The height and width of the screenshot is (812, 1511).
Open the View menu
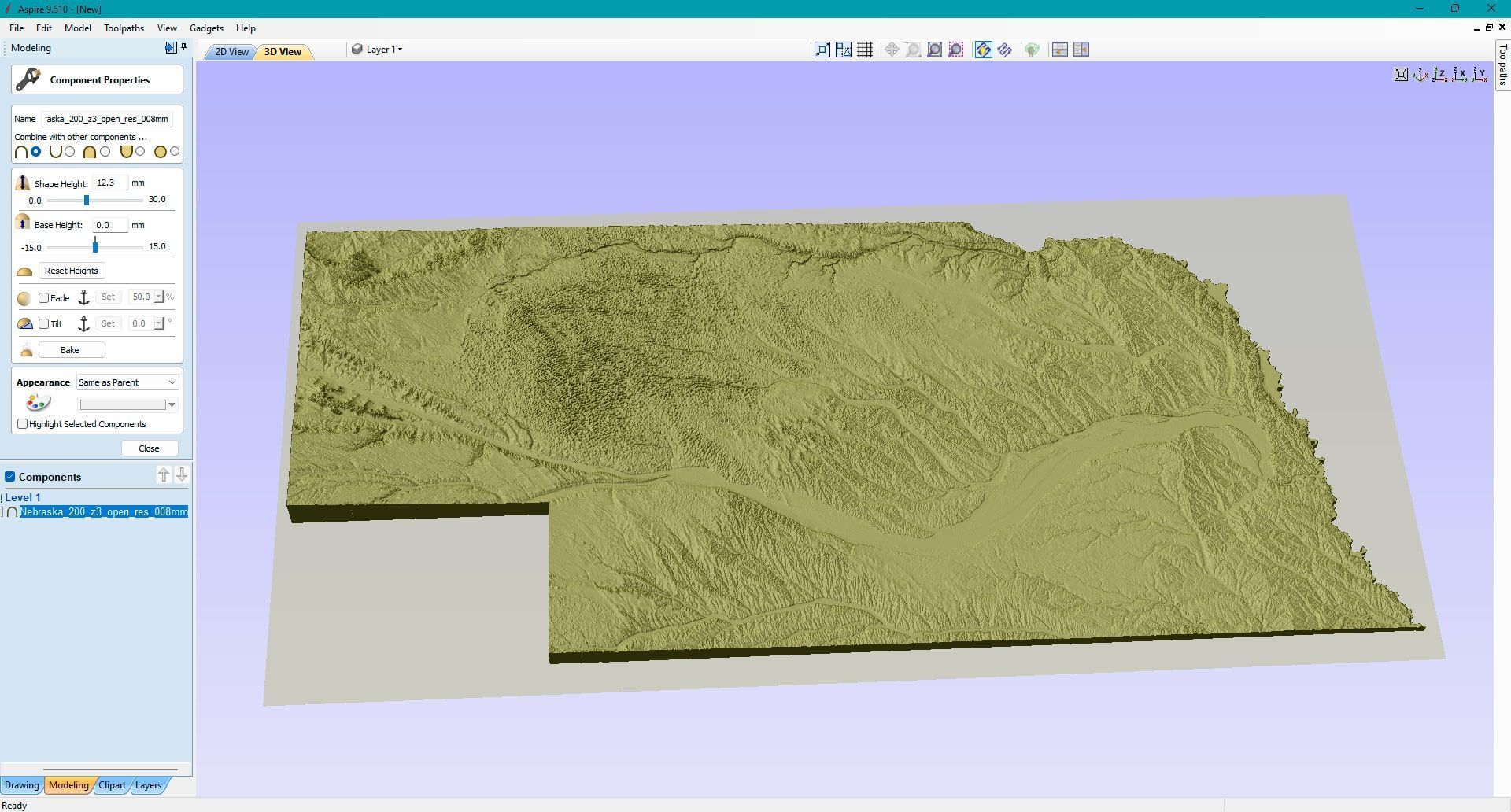pyautogui.click(x=167, y=28)
